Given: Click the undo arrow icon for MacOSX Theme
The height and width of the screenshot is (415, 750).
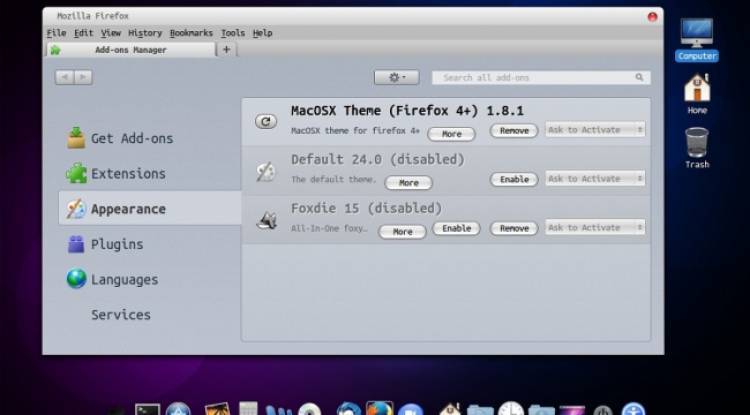Looking at the screenshot, I should click(266, 121).
